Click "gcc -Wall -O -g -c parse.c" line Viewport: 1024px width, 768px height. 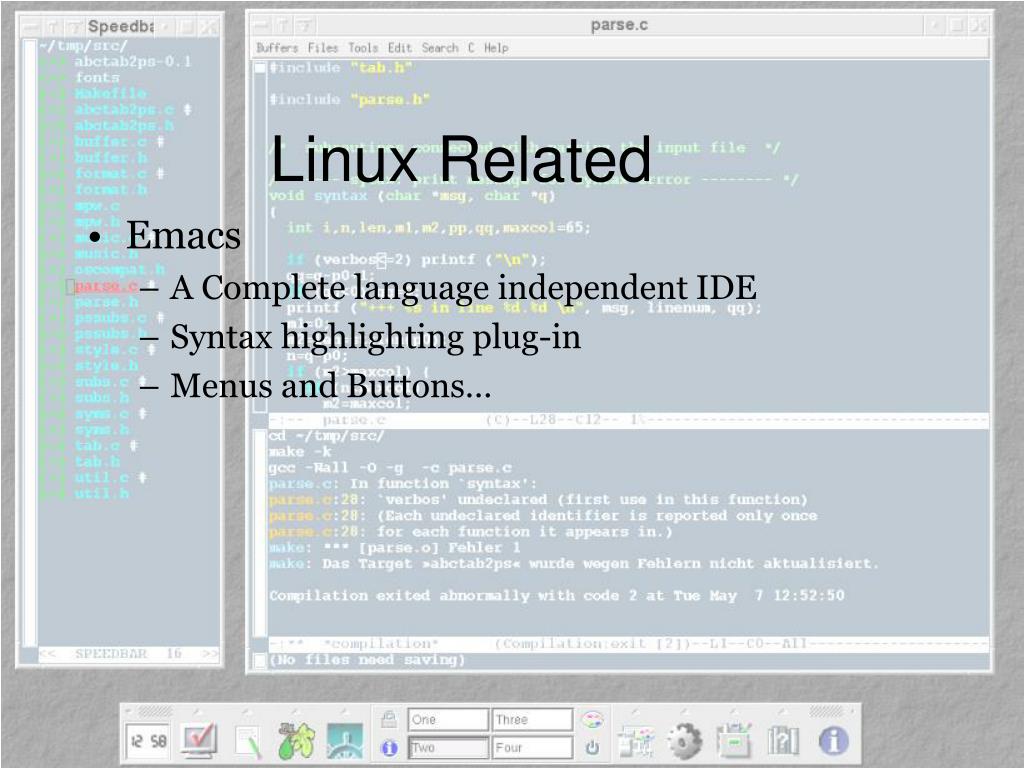390,468
